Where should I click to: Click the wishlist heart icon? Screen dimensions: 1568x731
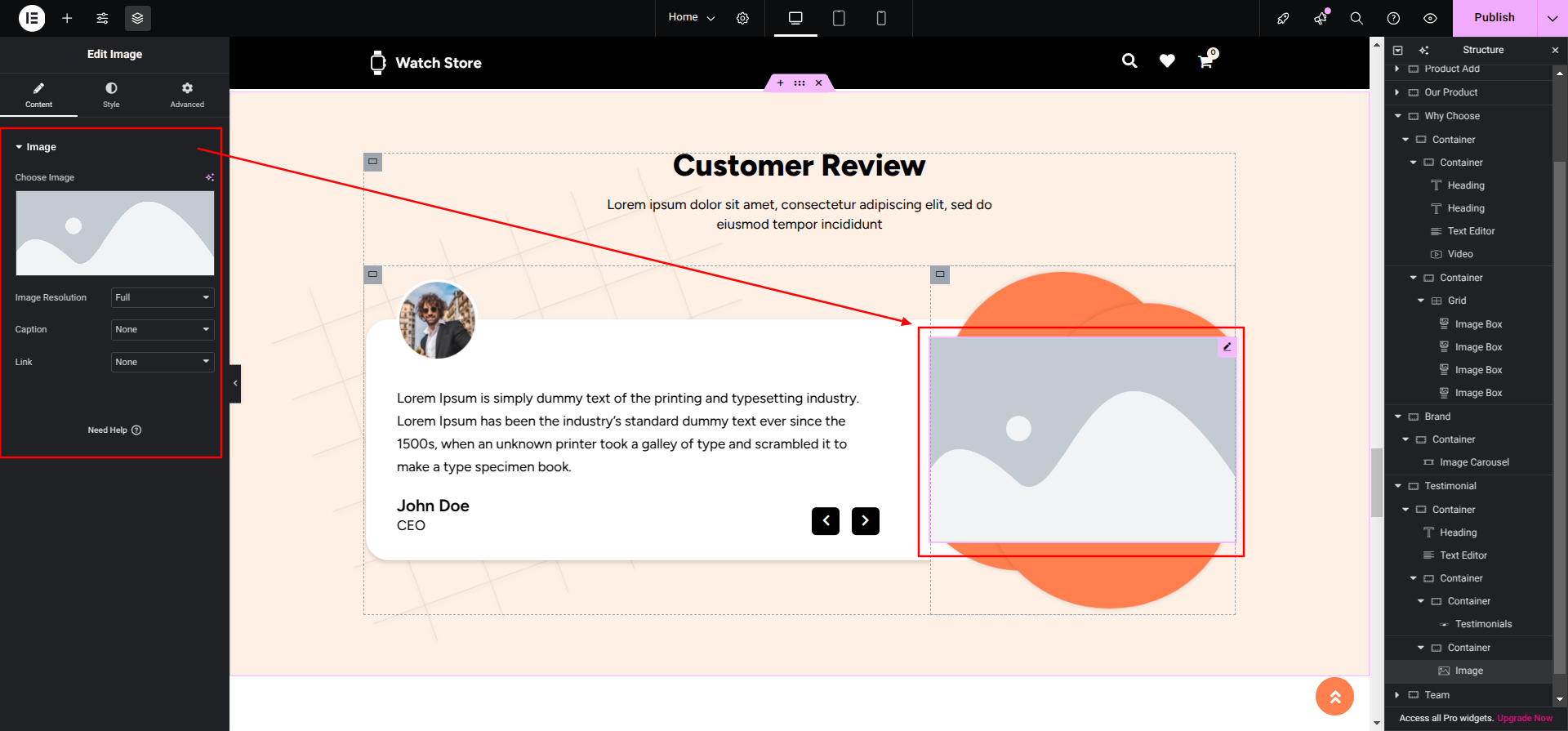coord(1167,60)
